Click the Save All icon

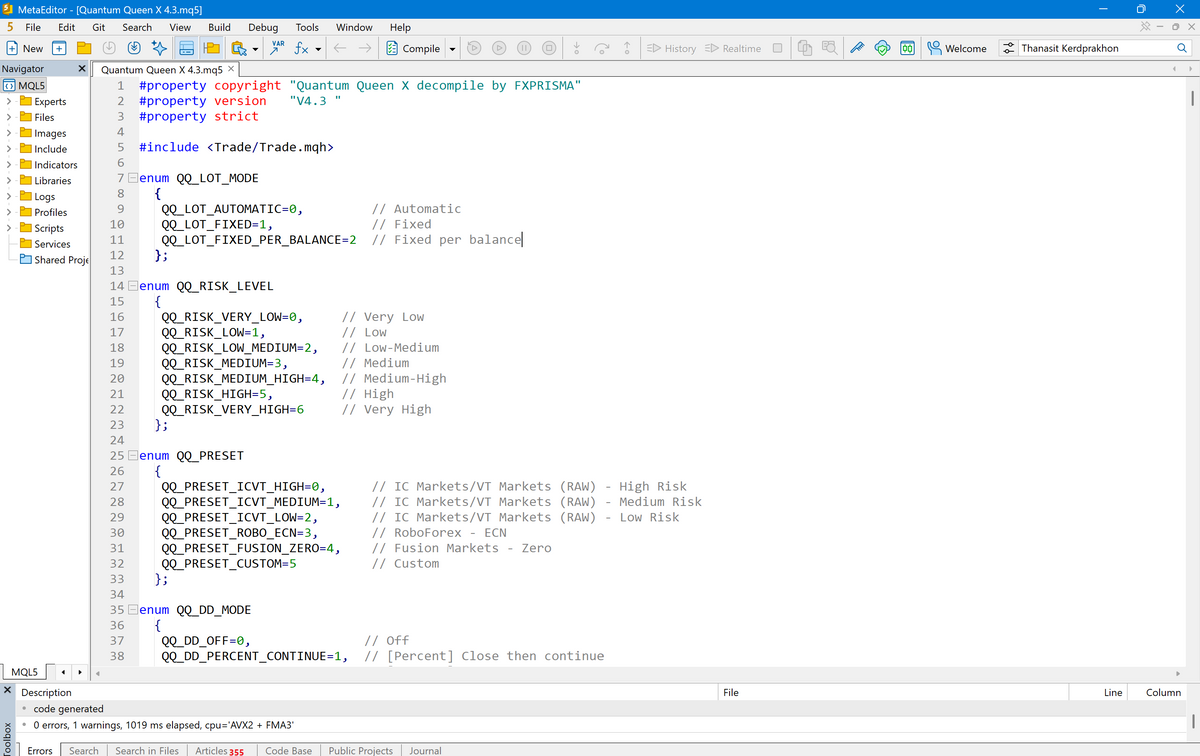tap(134, 48)
